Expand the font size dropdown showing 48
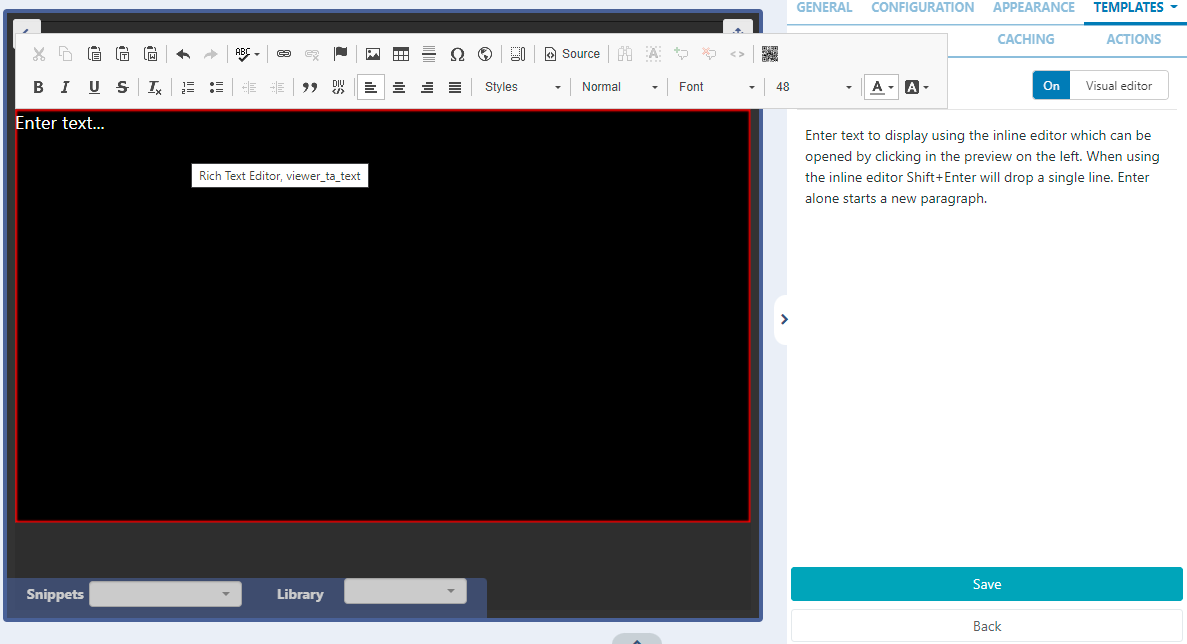The height and width of the screenshot is (644, 1187). 814,87
